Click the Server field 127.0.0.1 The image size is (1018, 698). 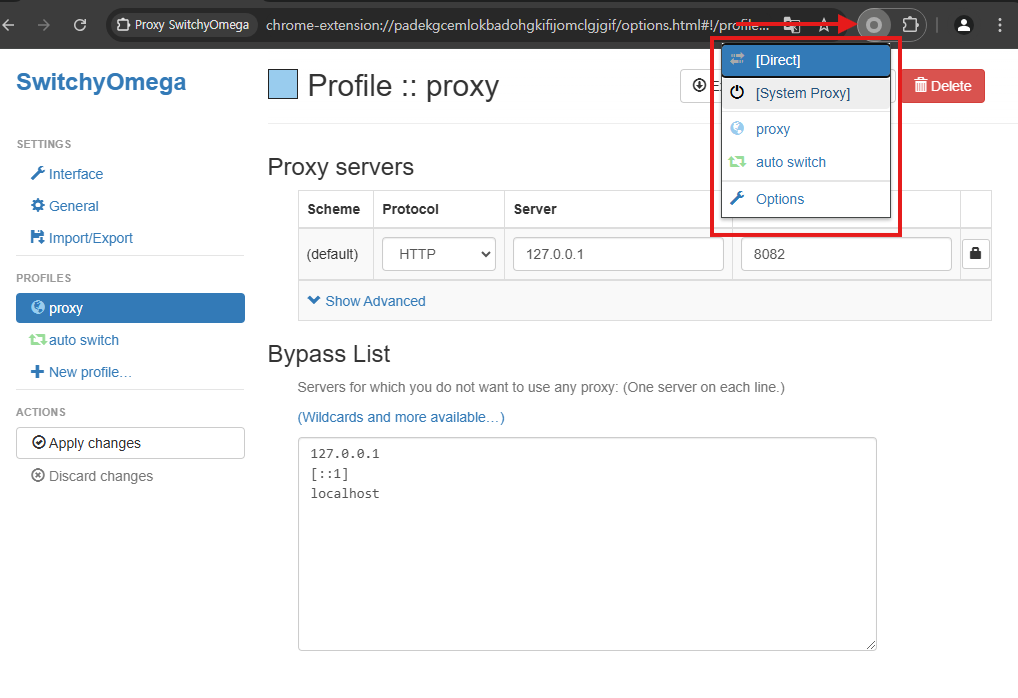coord(618,254)
